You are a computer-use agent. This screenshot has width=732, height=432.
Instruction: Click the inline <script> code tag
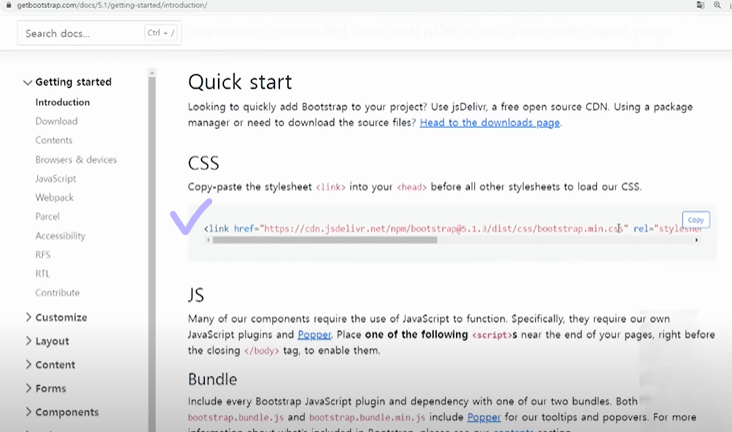492,335
